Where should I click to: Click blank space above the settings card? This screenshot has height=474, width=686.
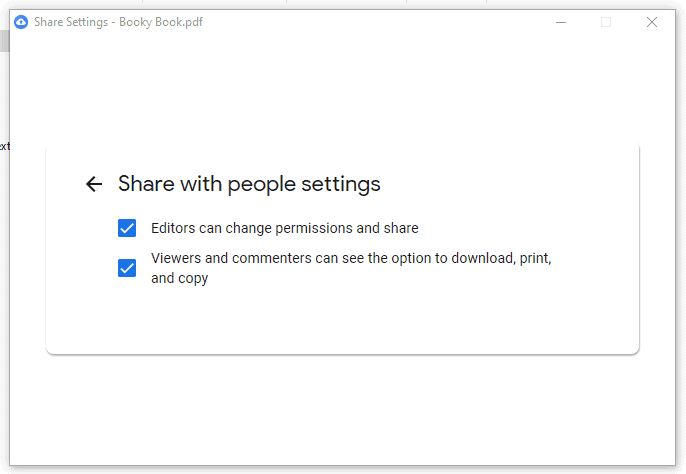pyautogui.click(x=343, y=88)
